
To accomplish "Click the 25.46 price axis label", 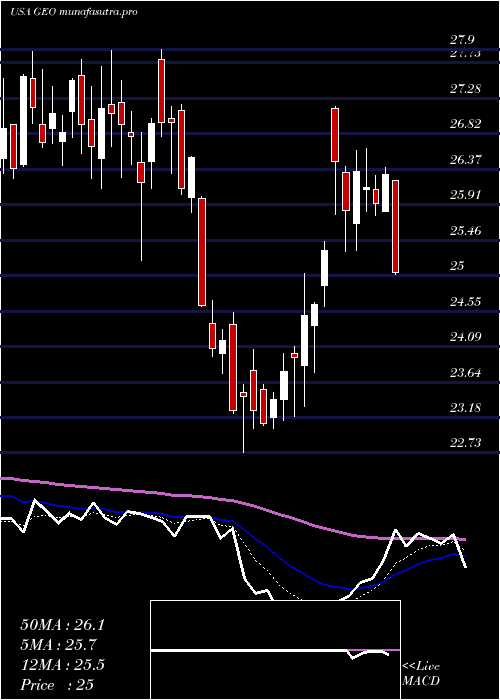I will click(x=465, y=231).
